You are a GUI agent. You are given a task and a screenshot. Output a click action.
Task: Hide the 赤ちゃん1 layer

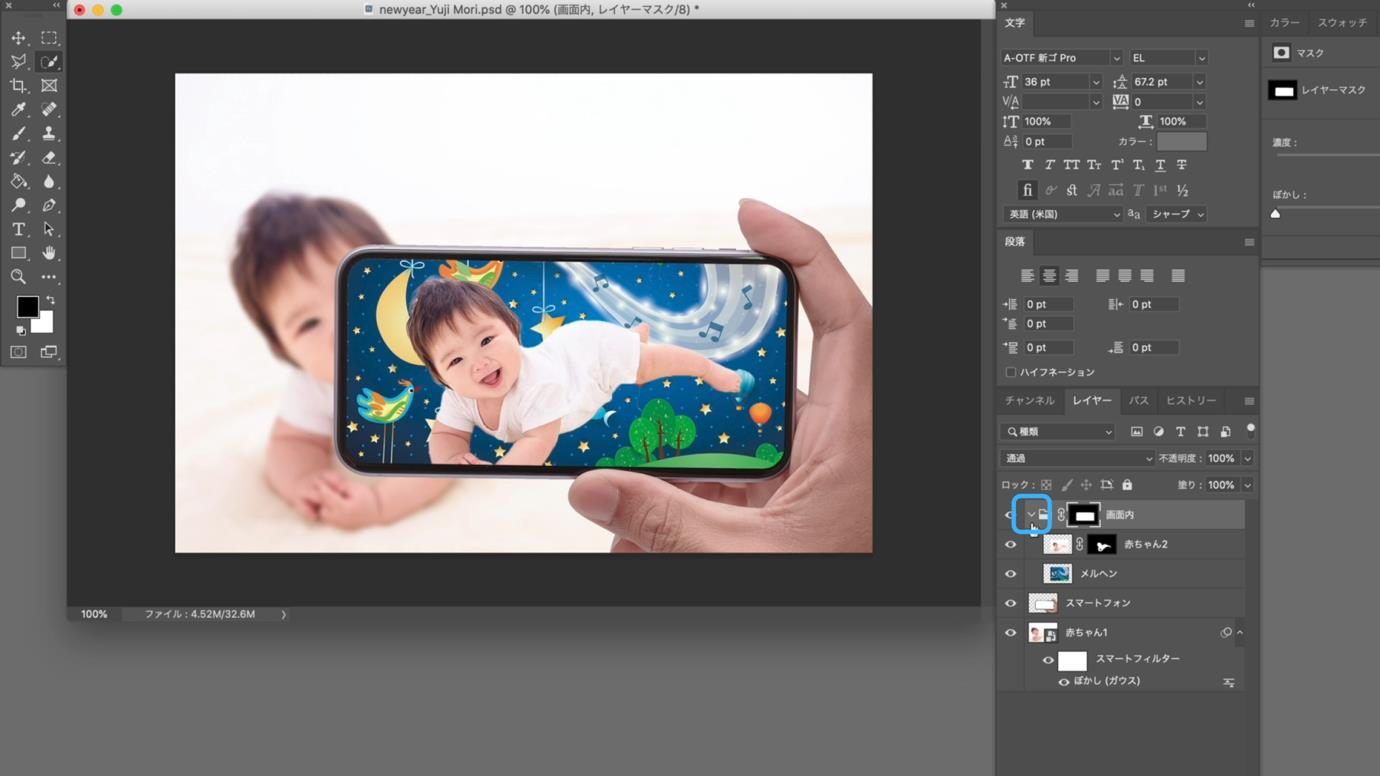[x=1010, y=633]
